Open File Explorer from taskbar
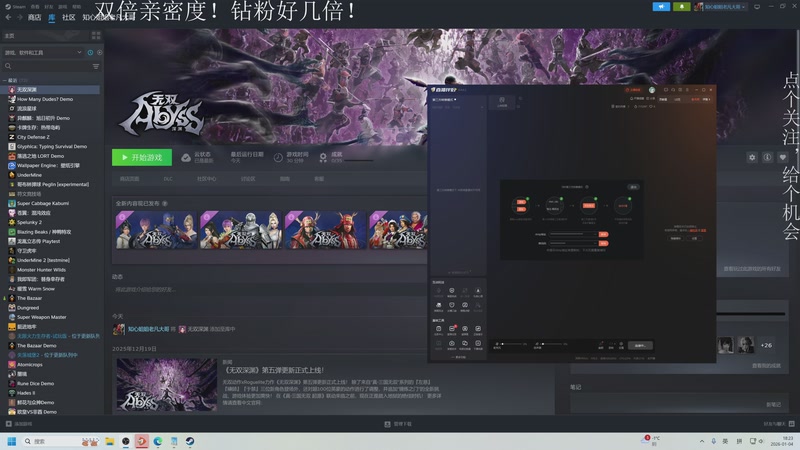This screenshot has height=450, width=800. pos(110,441)
